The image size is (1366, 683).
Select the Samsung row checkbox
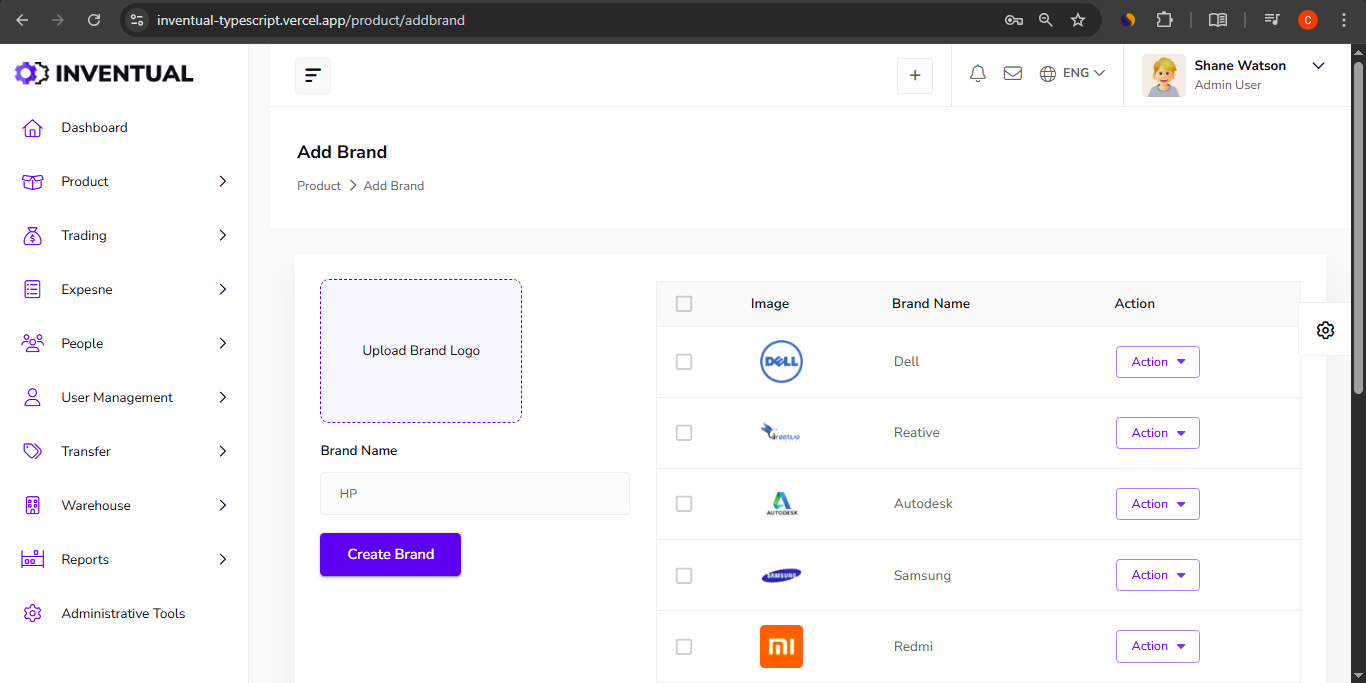click(x=684, y=576)
